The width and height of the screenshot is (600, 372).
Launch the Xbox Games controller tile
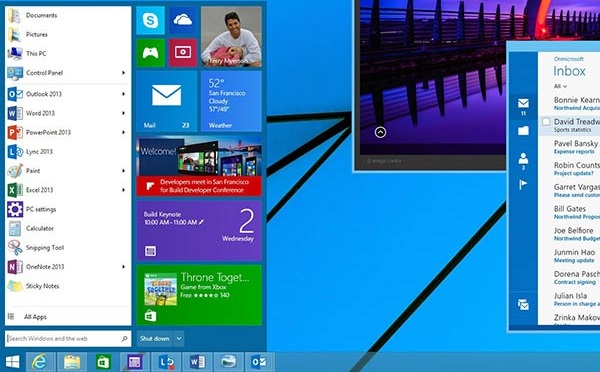(150, 52)
